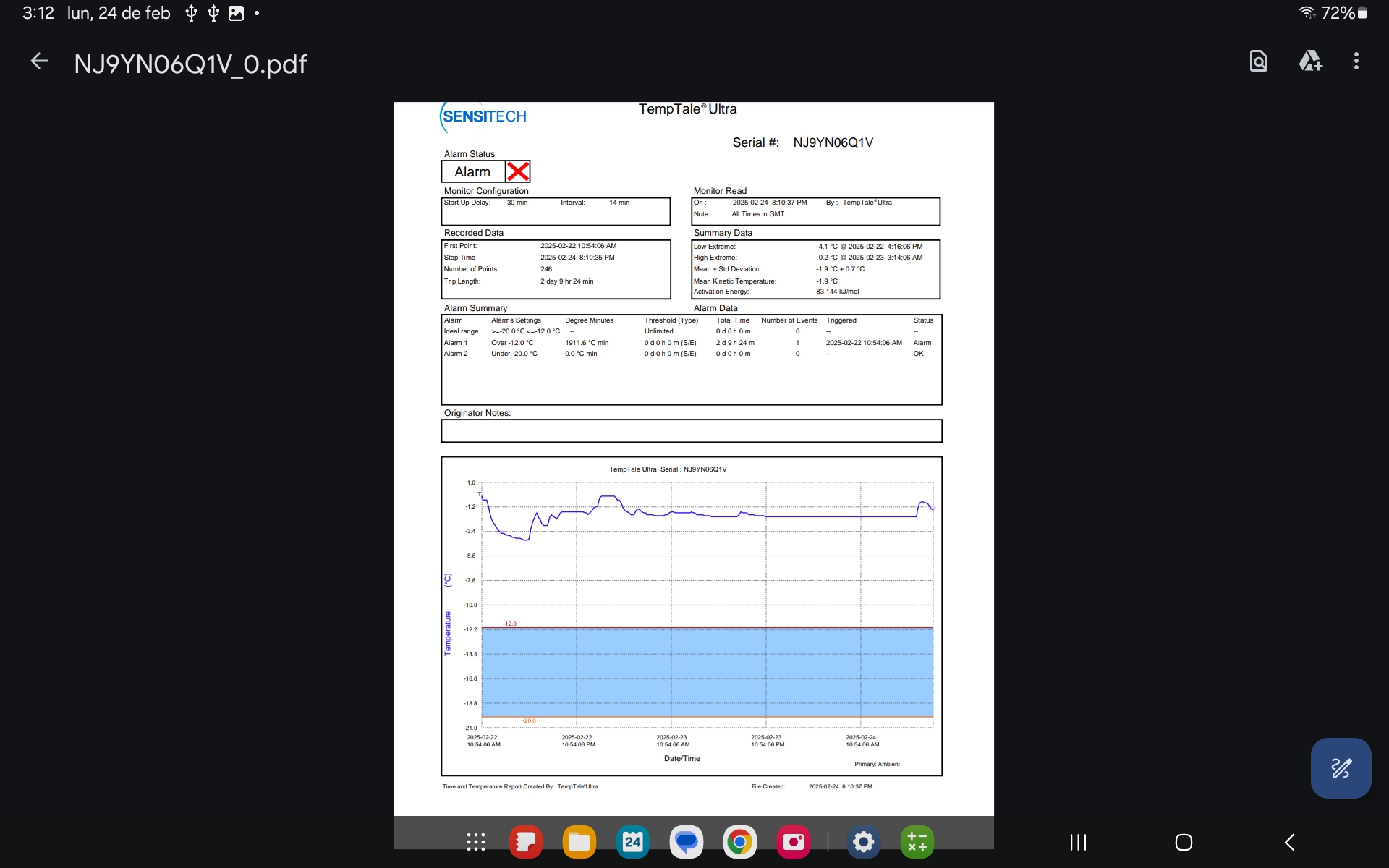Image resolution: width=1389 pixels, height=868 pixels.
Task: Open find-in-document search icon
Action: [x=1258, y=61]
